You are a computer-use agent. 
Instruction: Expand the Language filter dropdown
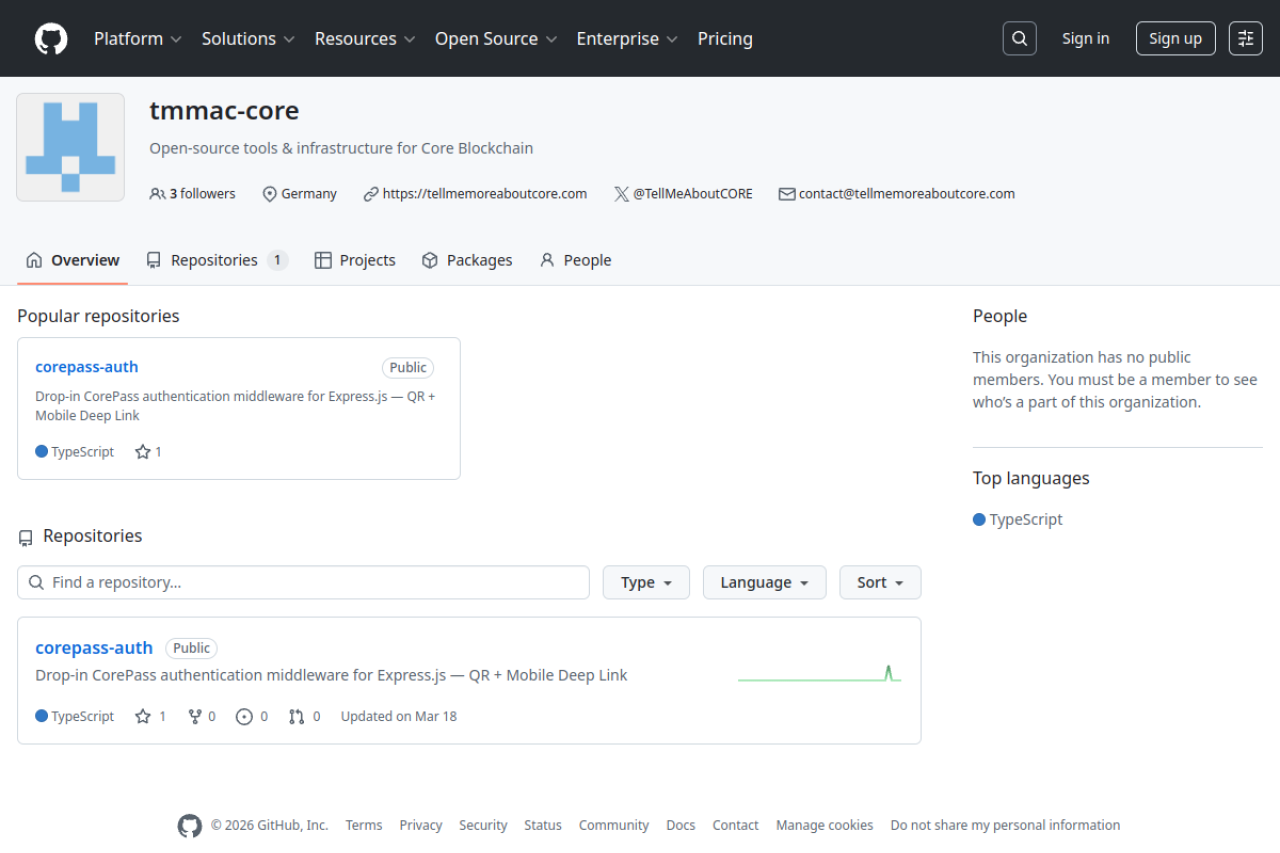pyautogui.click(x=764, y=582)
